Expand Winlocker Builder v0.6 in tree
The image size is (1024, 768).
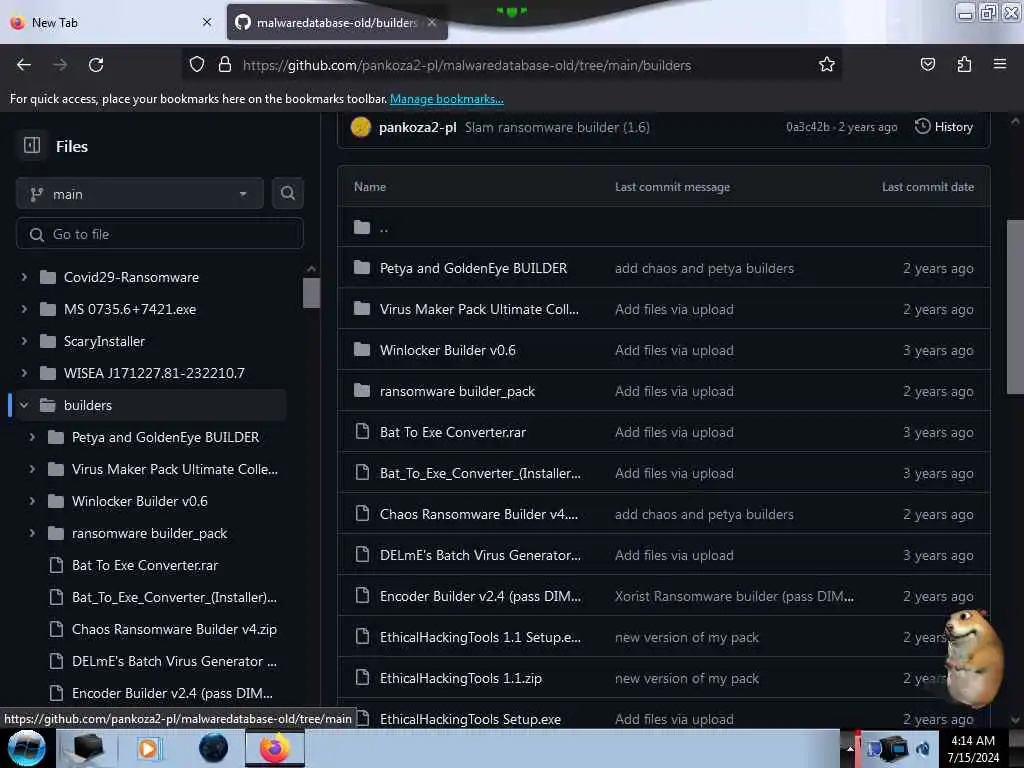32,501
